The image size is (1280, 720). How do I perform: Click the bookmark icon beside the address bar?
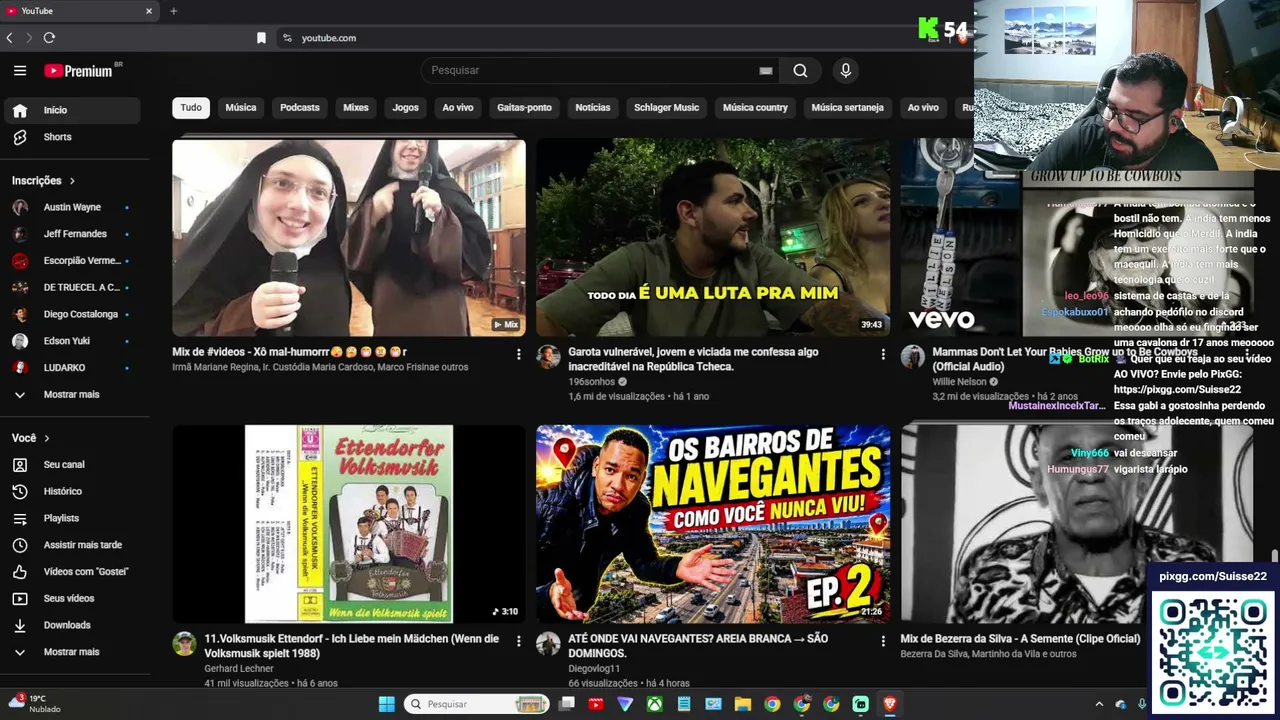[261, 38]
